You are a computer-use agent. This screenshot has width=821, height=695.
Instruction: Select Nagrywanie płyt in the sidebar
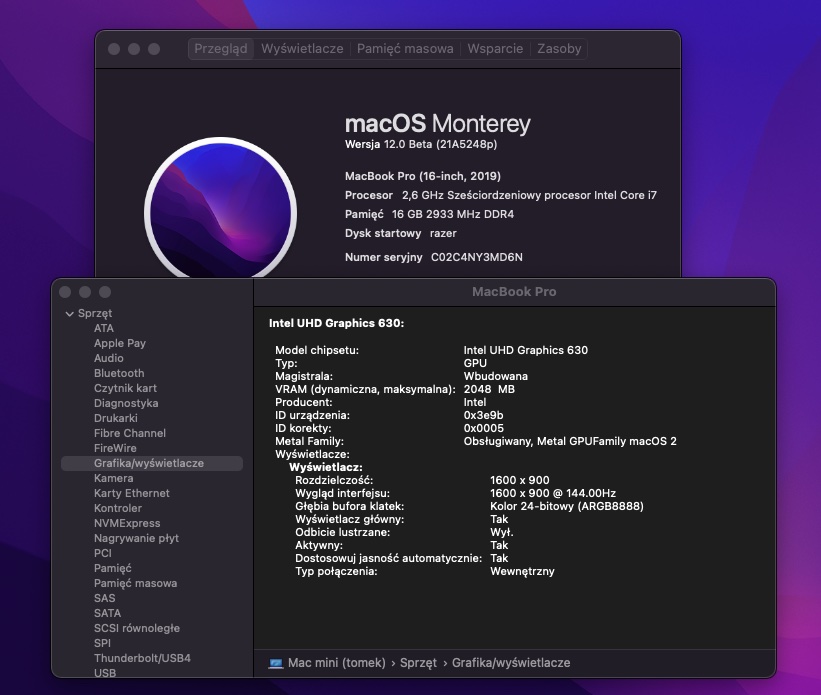tap(137, 538)
